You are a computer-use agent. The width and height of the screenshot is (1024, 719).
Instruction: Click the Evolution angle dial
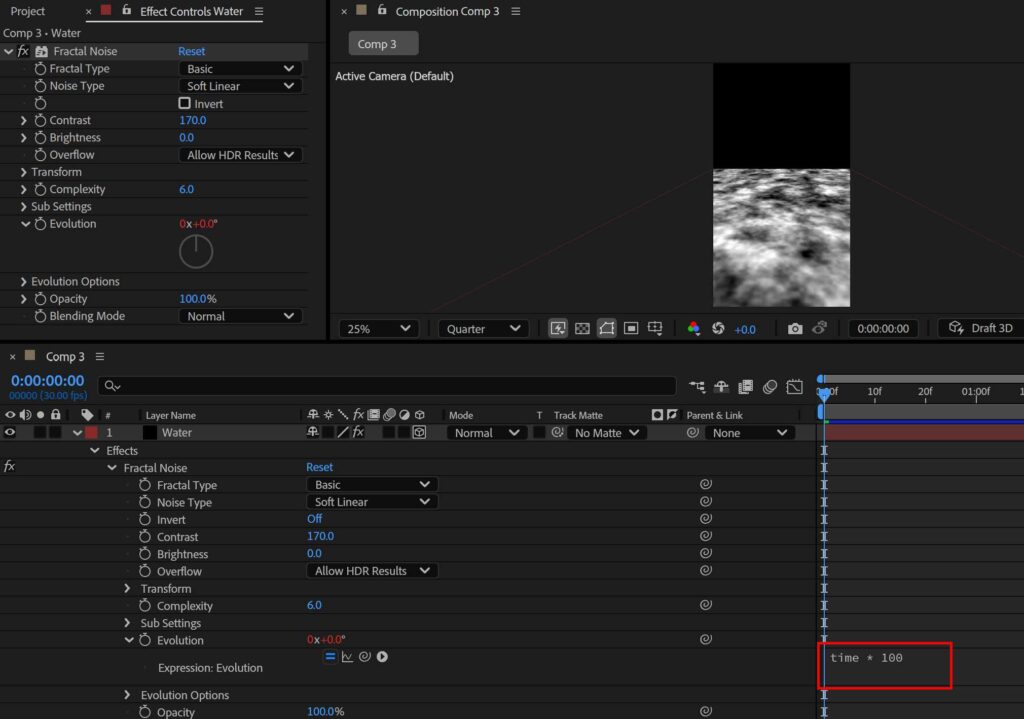pos(196,251)
